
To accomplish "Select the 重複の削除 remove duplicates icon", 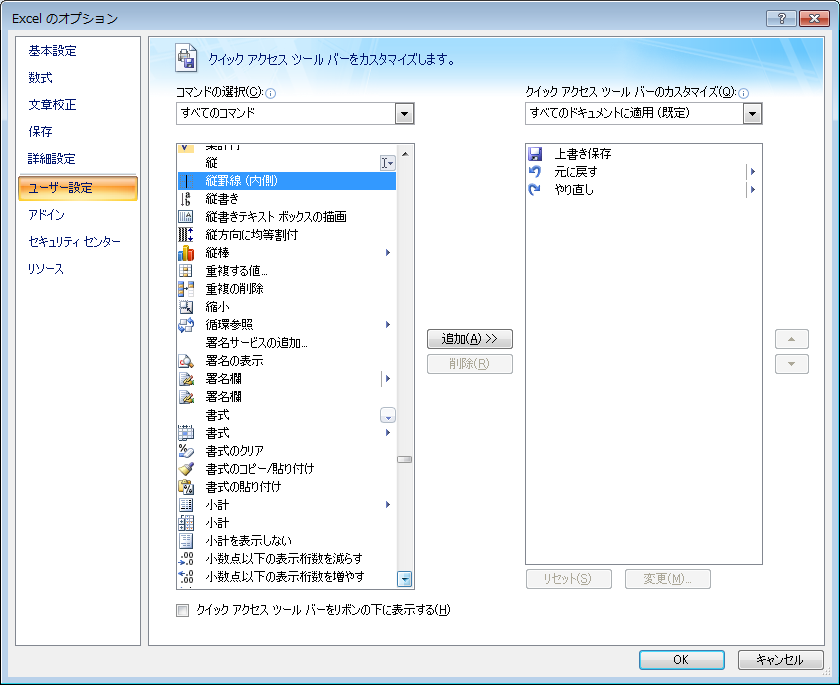I will [187, 289].
